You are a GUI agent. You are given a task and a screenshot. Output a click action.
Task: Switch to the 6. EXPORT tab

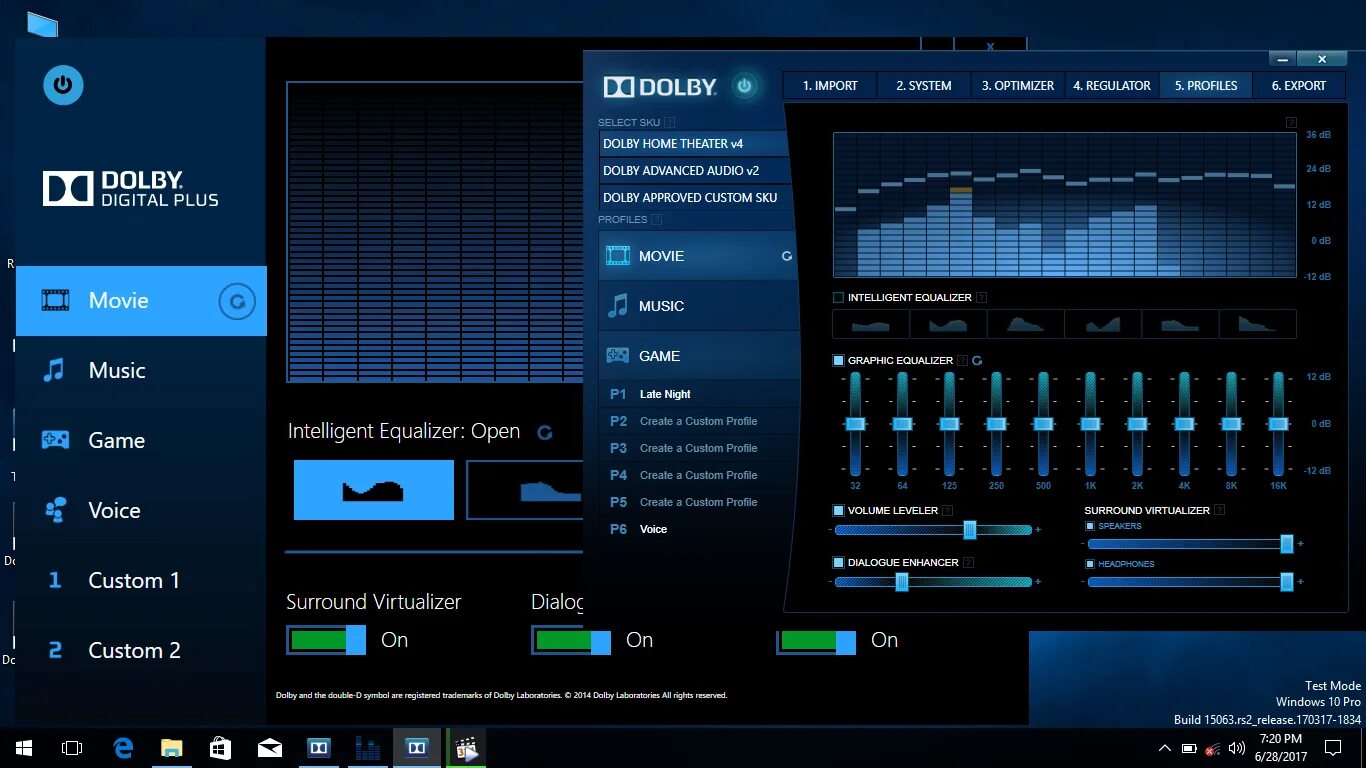(x=1299, y=86)
